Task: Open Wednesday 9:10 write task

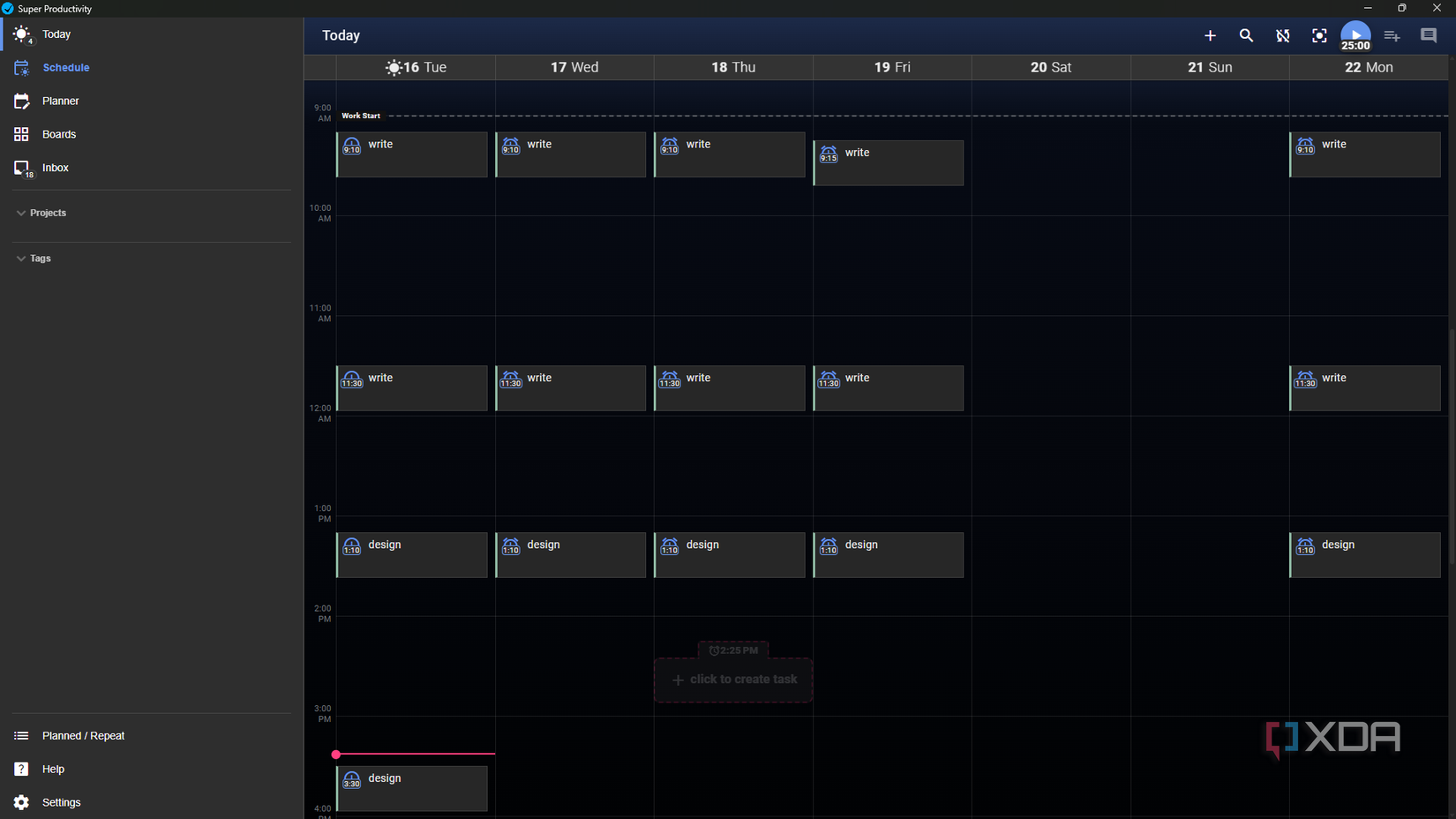Action: (571, 154)
